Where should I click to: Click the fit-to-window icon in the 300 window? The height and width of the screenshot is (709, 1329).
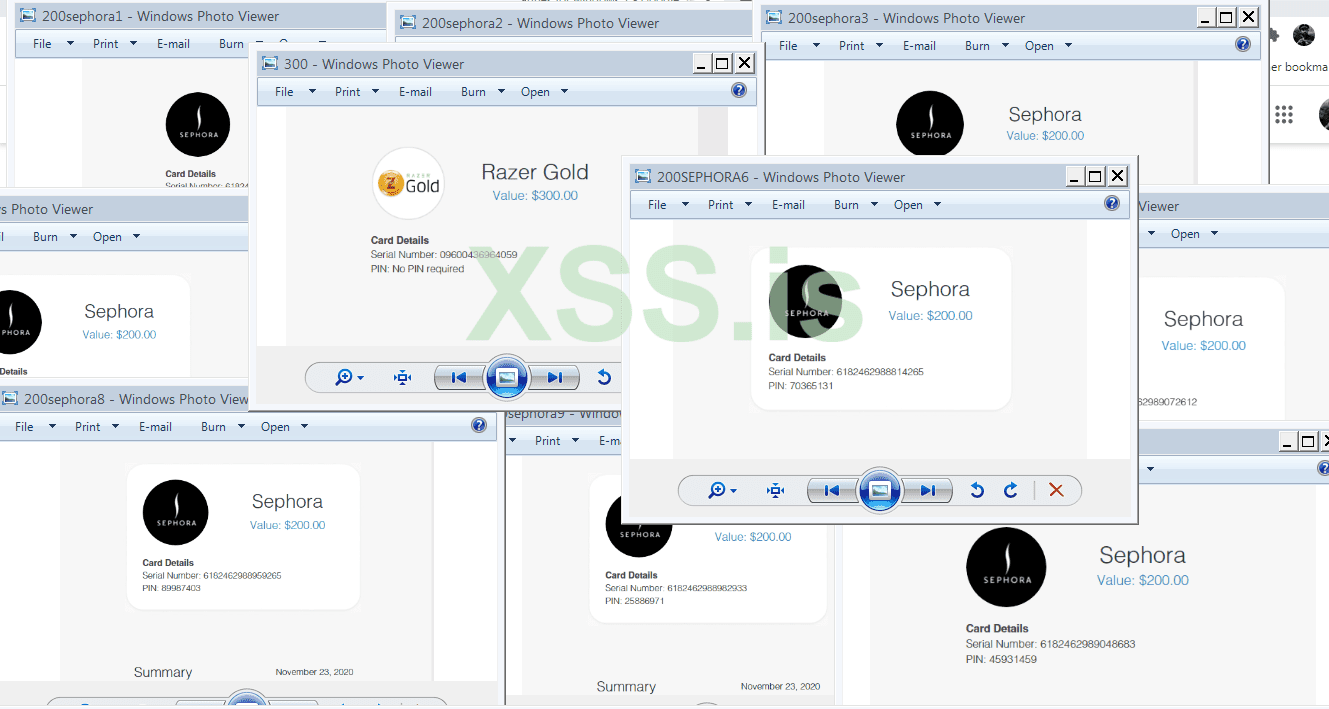402,377
